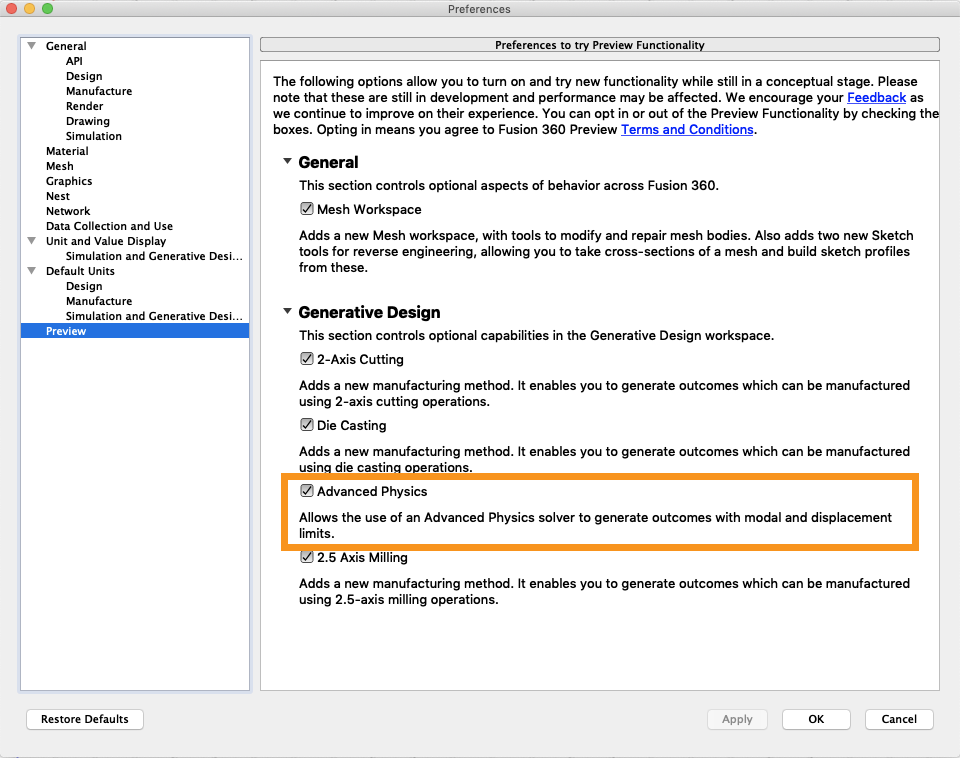Toggle the Mesh Workspace checkbox

tap(307, 209)
